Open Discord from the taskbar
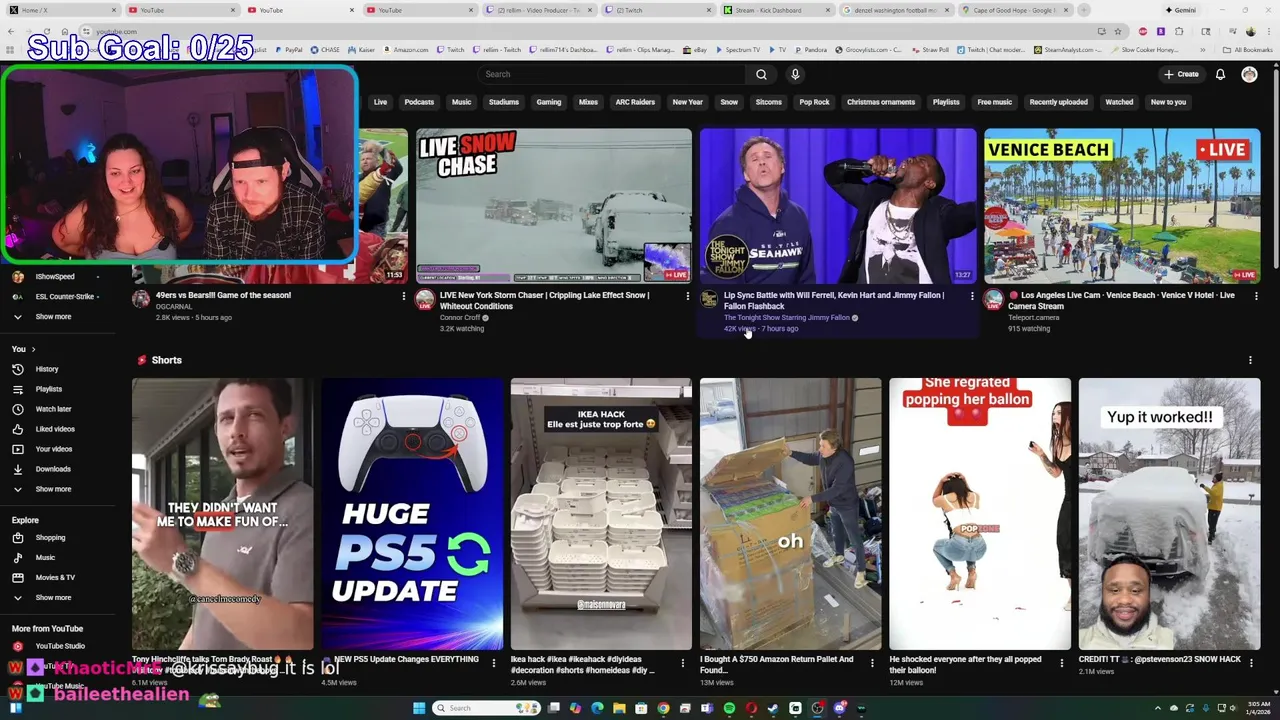1280x720 pixels. click(x=840, y=708)
